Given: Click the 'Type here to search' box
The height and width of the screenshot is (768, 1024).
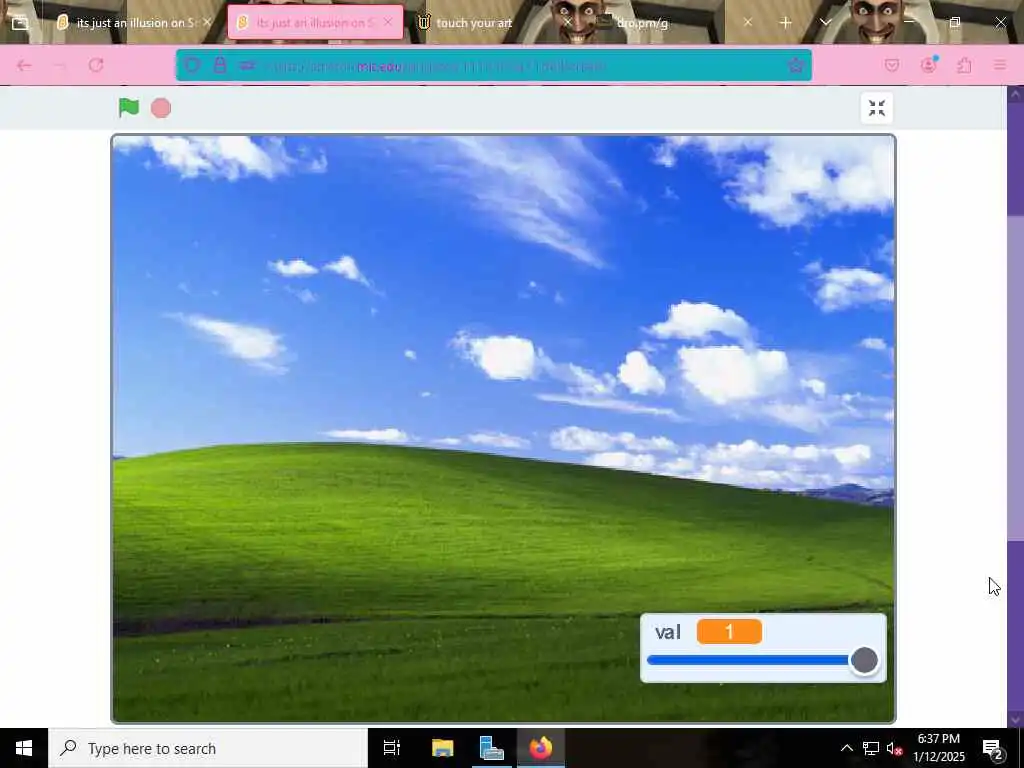Looking at the screenshot, I should 208,748.
